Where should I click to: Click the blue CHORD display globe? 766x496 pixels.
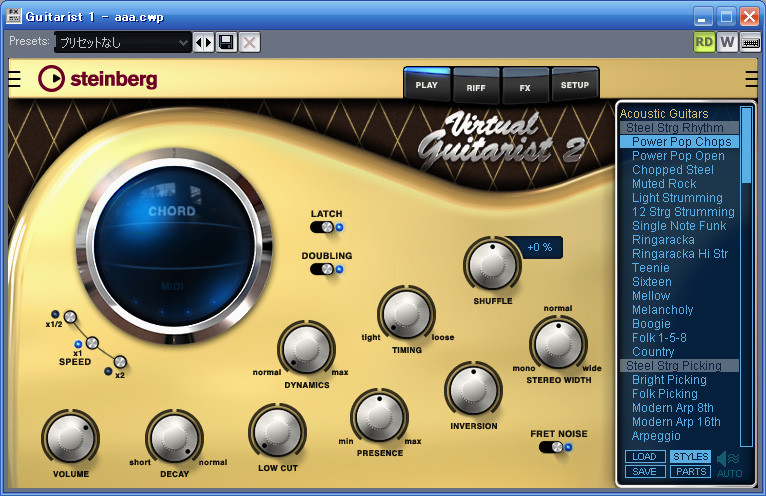[173, 246]
